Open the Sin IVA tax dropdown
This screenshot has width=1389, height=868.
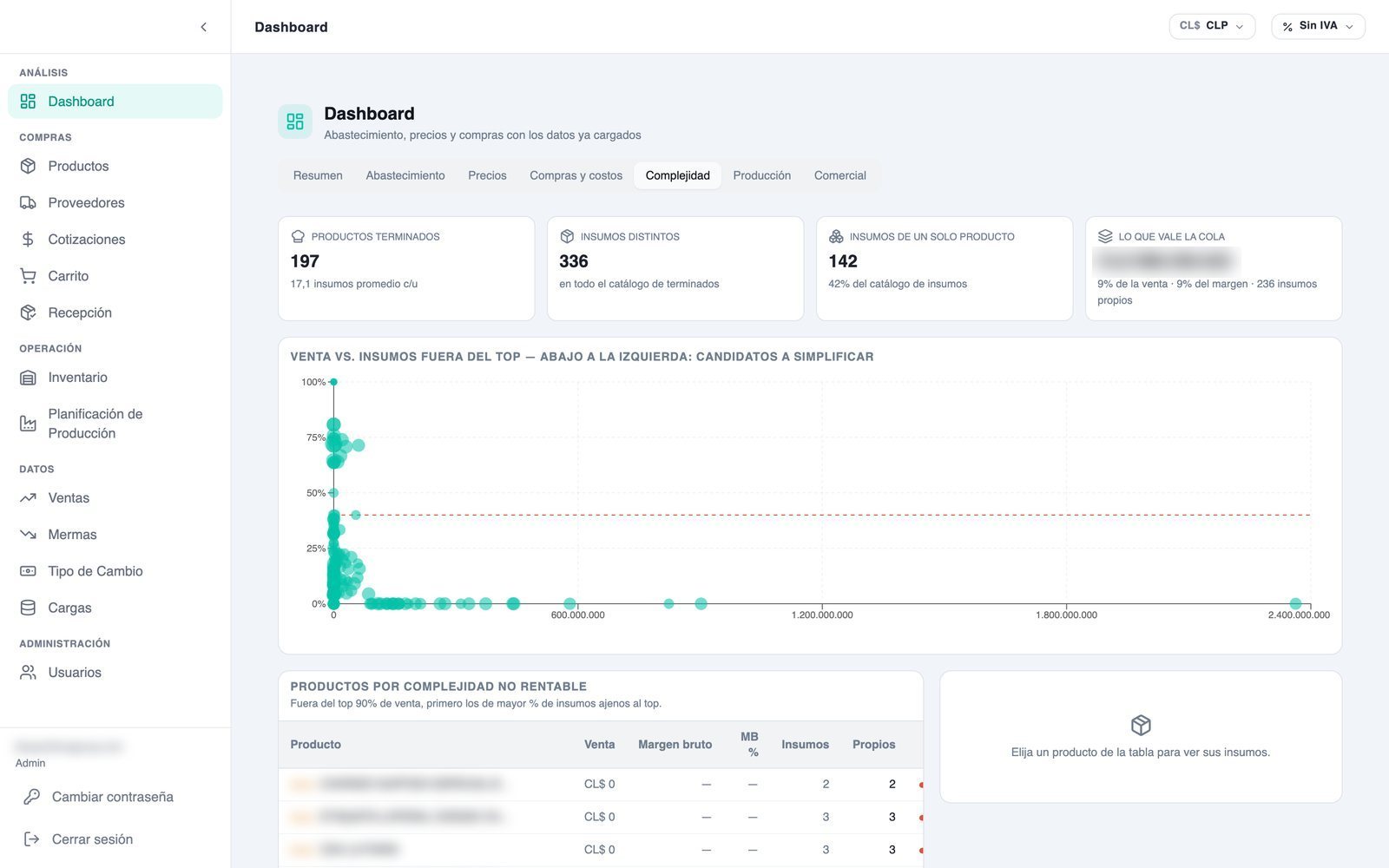1318,26
